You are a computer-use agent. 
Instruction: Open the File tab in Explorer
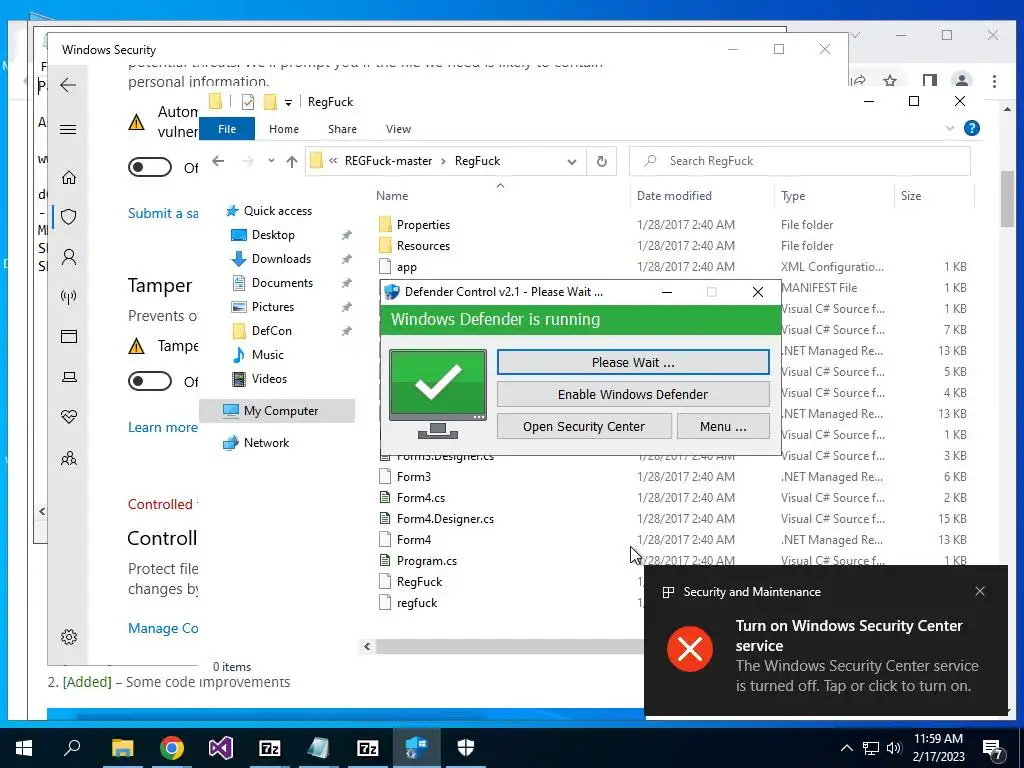227,129
